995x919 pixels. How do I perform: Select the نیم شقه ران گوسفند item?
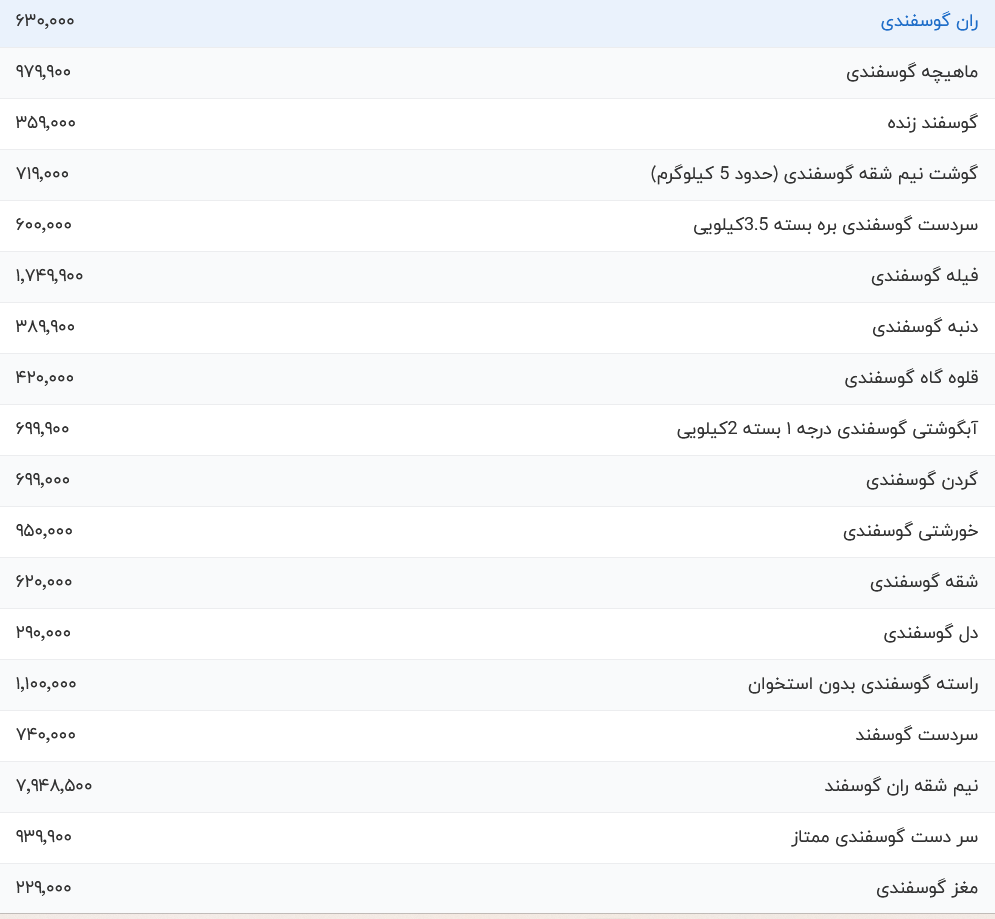pos(901,787)
